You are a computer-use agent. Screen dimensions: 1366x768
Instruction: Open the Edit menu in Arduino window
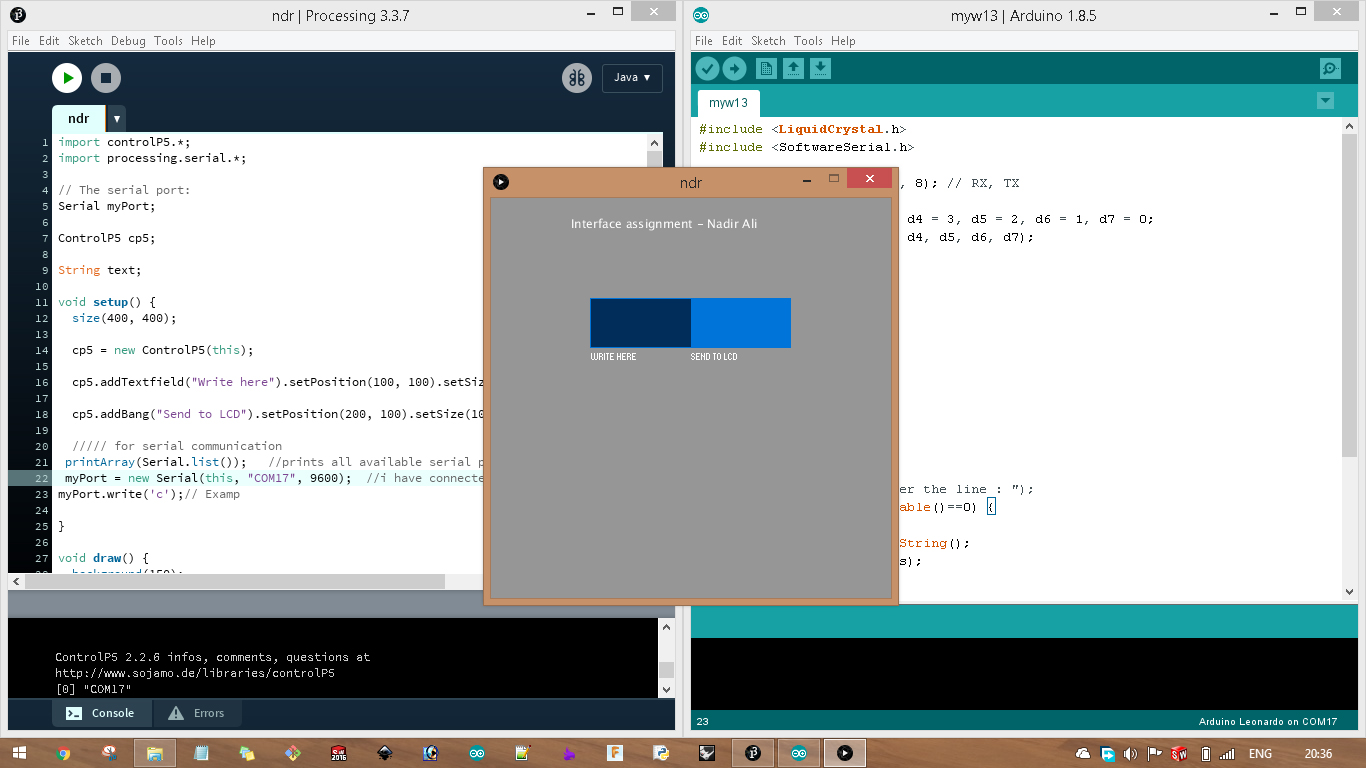tap(732, 41)
